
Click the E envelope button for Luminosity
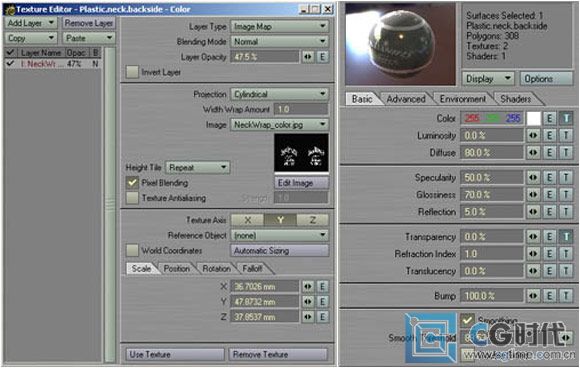549,135
